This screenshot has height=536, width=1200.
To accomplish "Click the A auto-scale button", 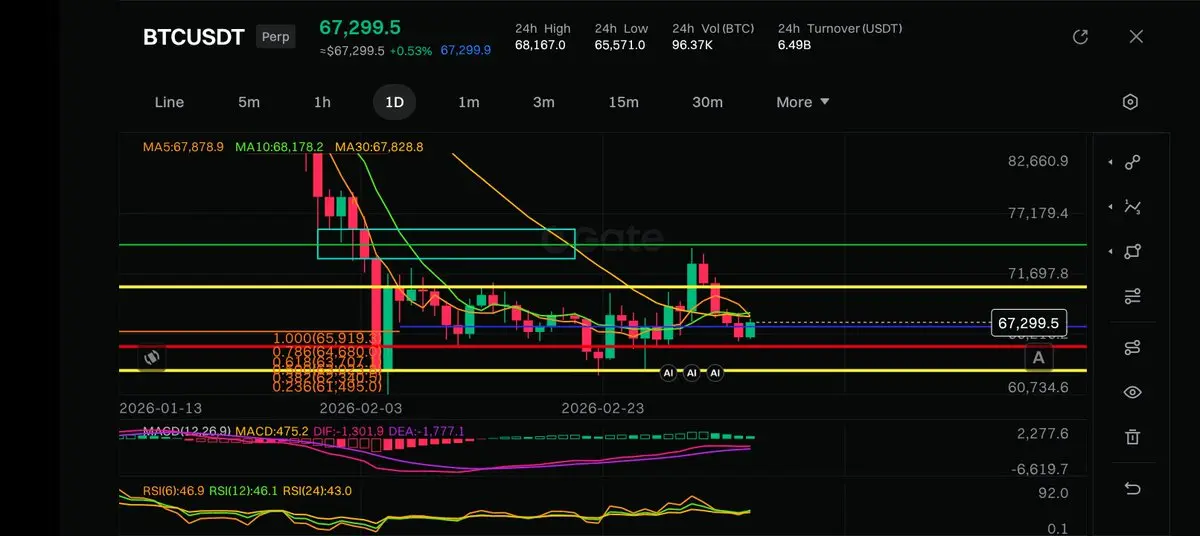I will coord(1038,357).
